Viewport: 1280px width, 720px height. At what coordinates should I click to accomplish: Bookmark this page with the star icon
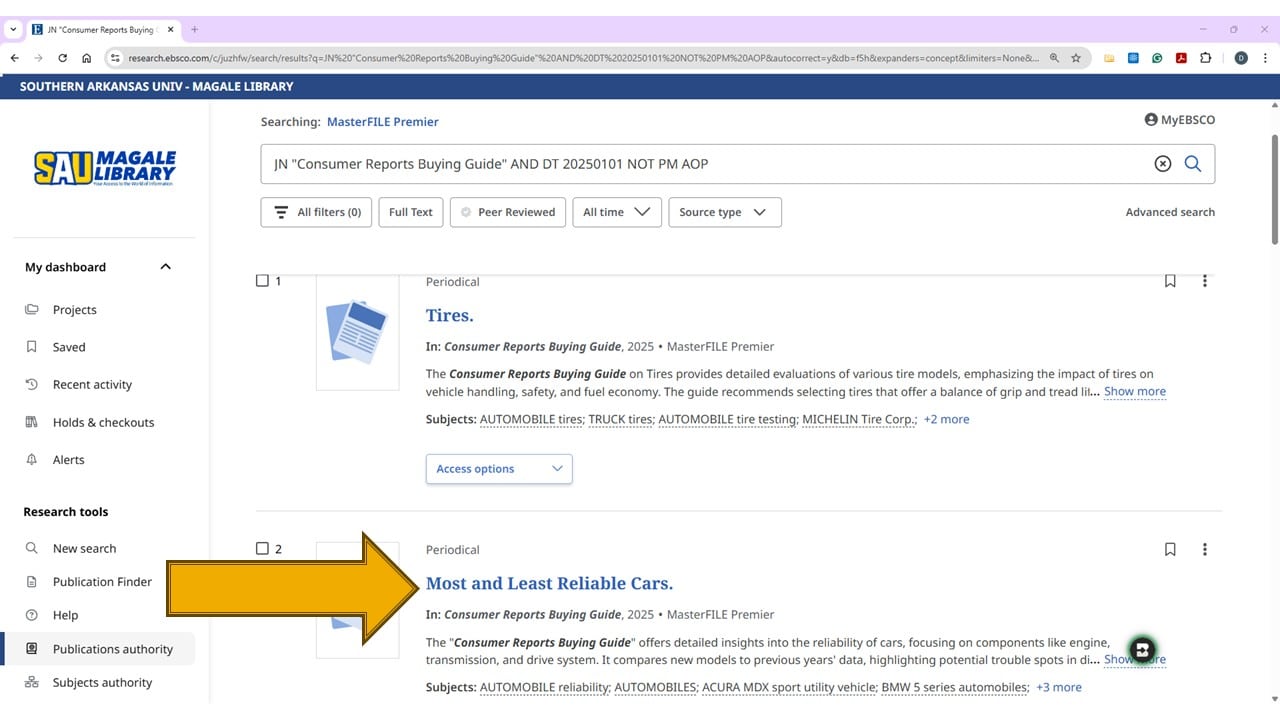tap(1076, 58)
